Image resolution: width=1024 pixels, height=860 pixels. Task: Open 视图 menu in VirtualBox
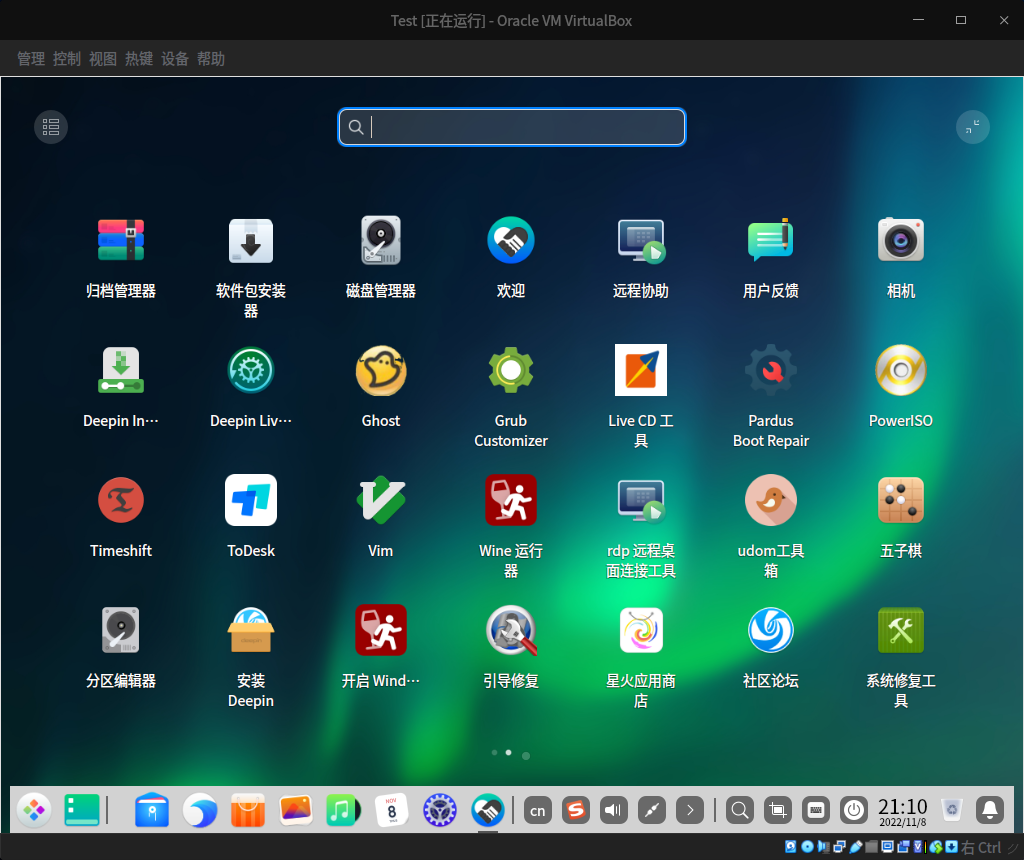coord(103,59)
